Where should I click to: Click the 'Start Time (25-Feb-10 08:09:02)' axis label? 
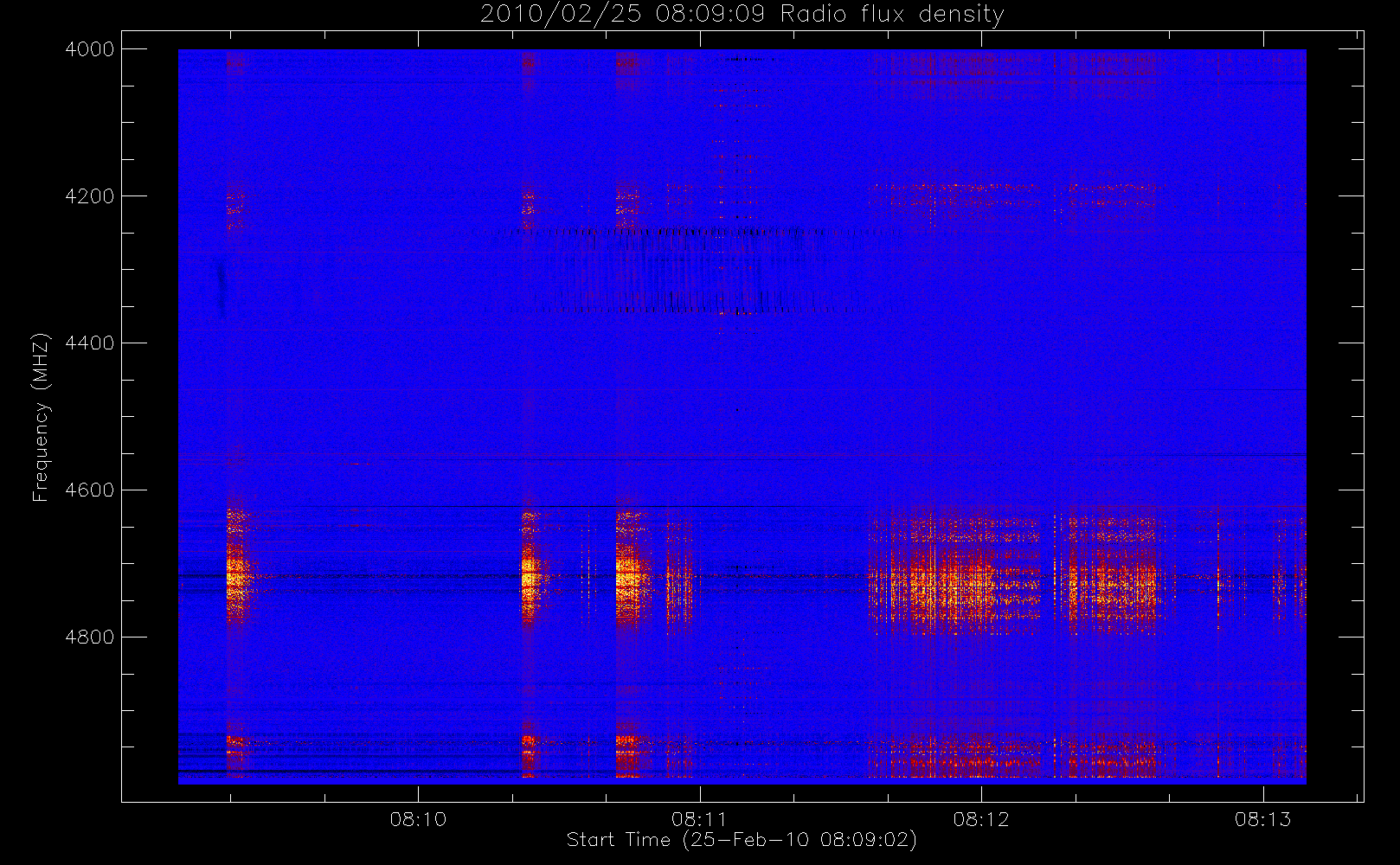[x=742, y=840]
